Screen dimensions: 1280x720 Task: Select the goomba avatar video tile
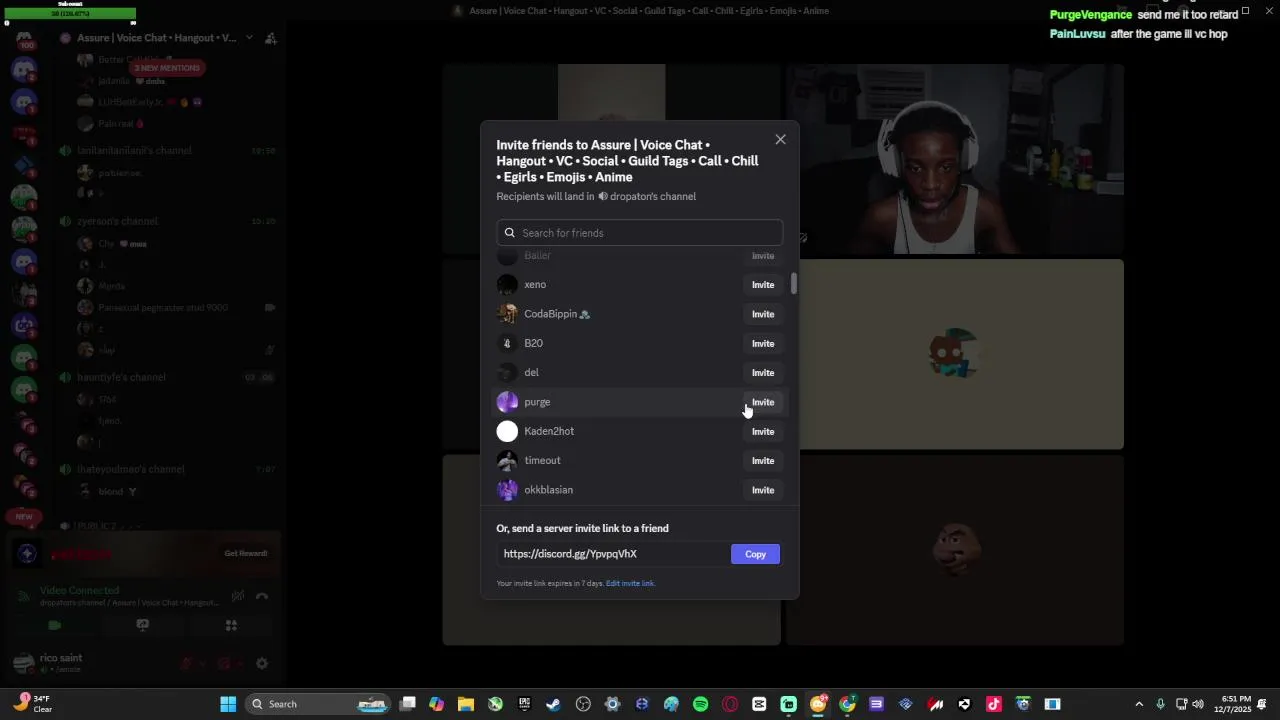(x=954, y=550)
